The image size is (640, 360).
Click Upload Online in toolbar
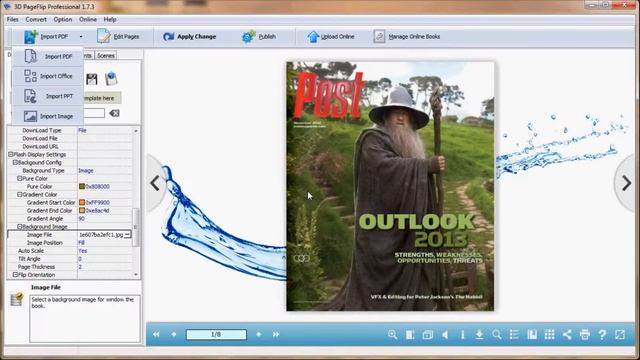(331, 37)
